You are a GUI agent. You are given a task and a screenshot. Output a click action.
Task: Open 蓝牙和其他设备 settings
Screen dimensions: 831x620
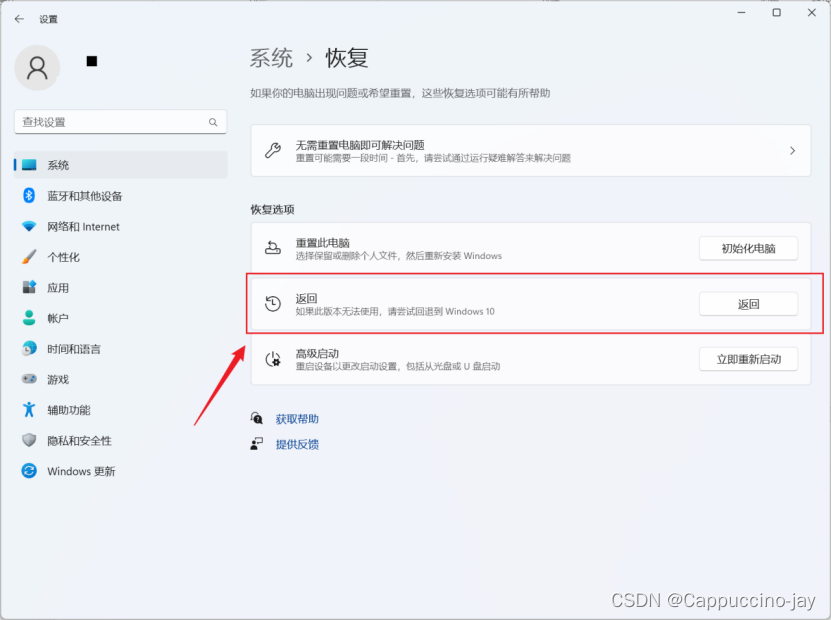click(121, 196)
